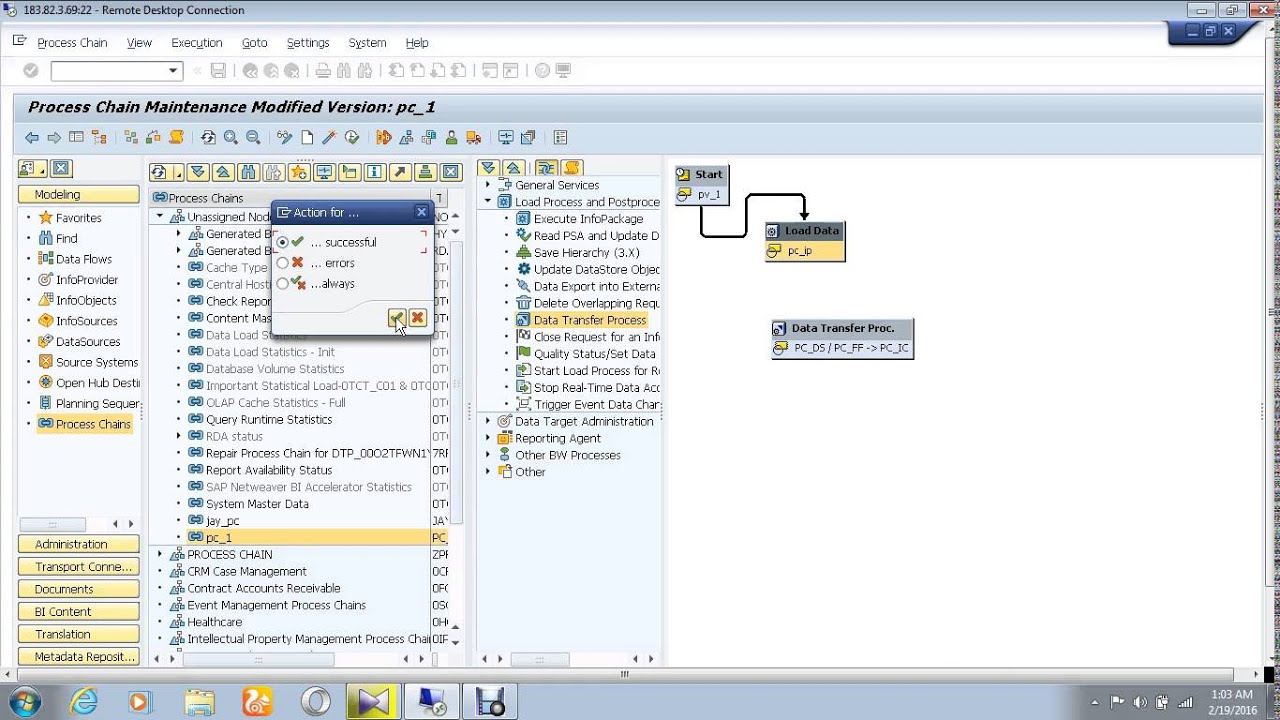Image resolution: width=1280 pixels, height=720 pixels.
Task: Open File Explorer folder from taskbar
Action: (x=199, y=702)
